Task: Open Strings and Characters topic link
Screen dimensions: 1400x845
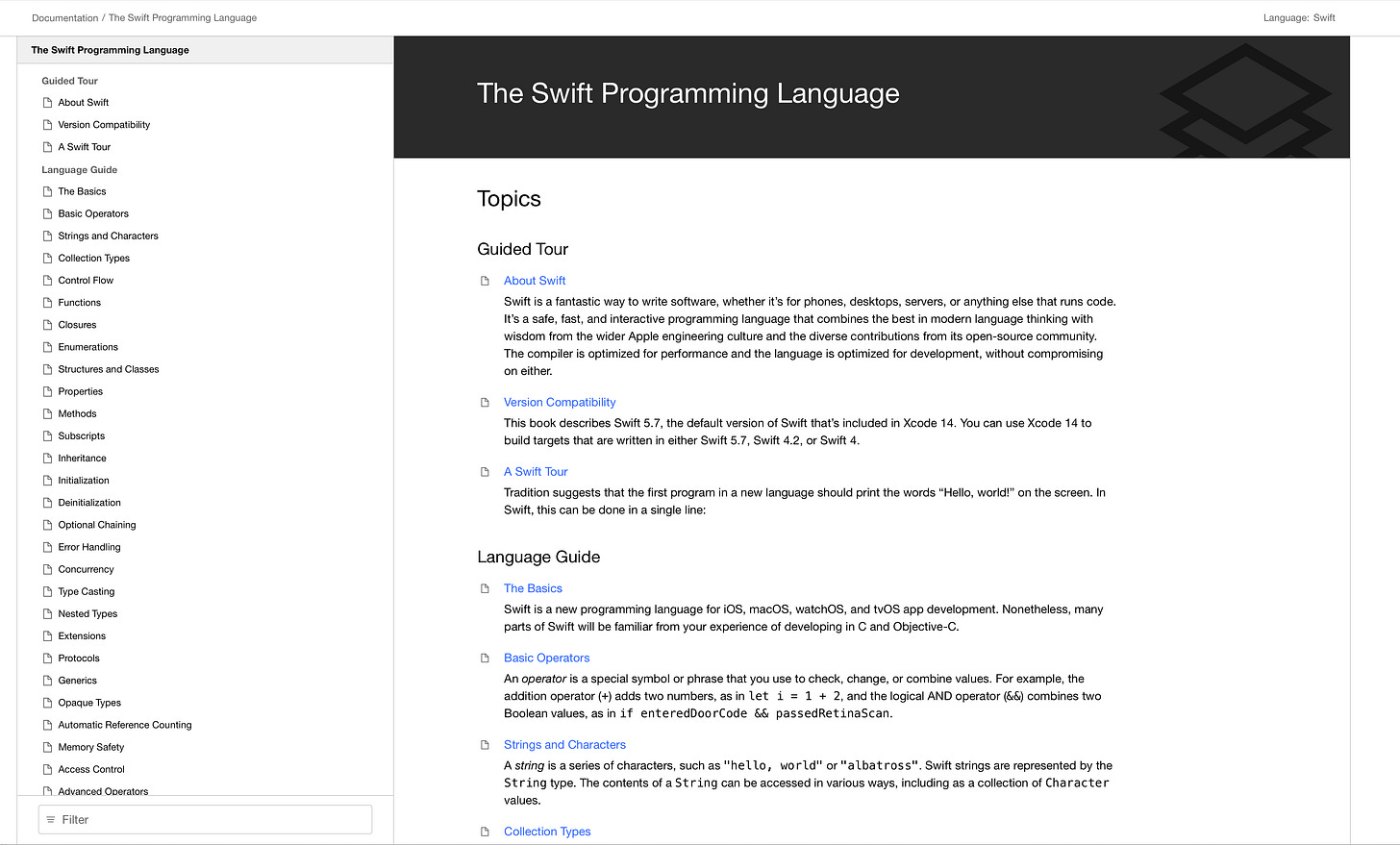Action: pyautogui.click(x=564, y=745)
